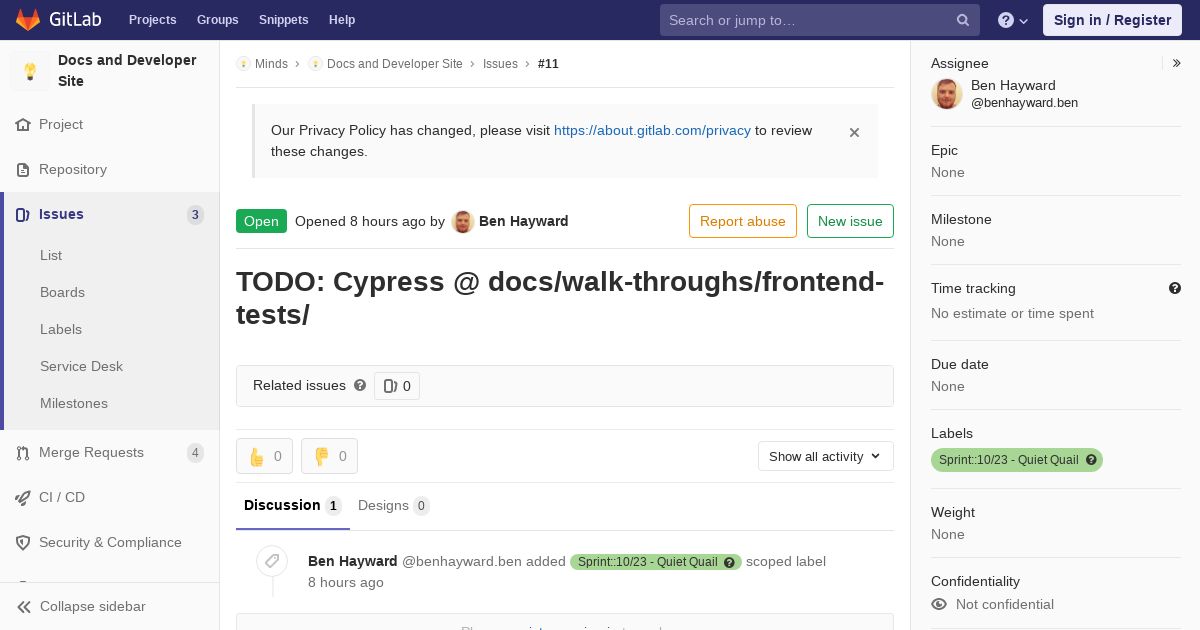Click the Sign in / Register button
Screen dimensions: 1200x630
click(1112, 20)
